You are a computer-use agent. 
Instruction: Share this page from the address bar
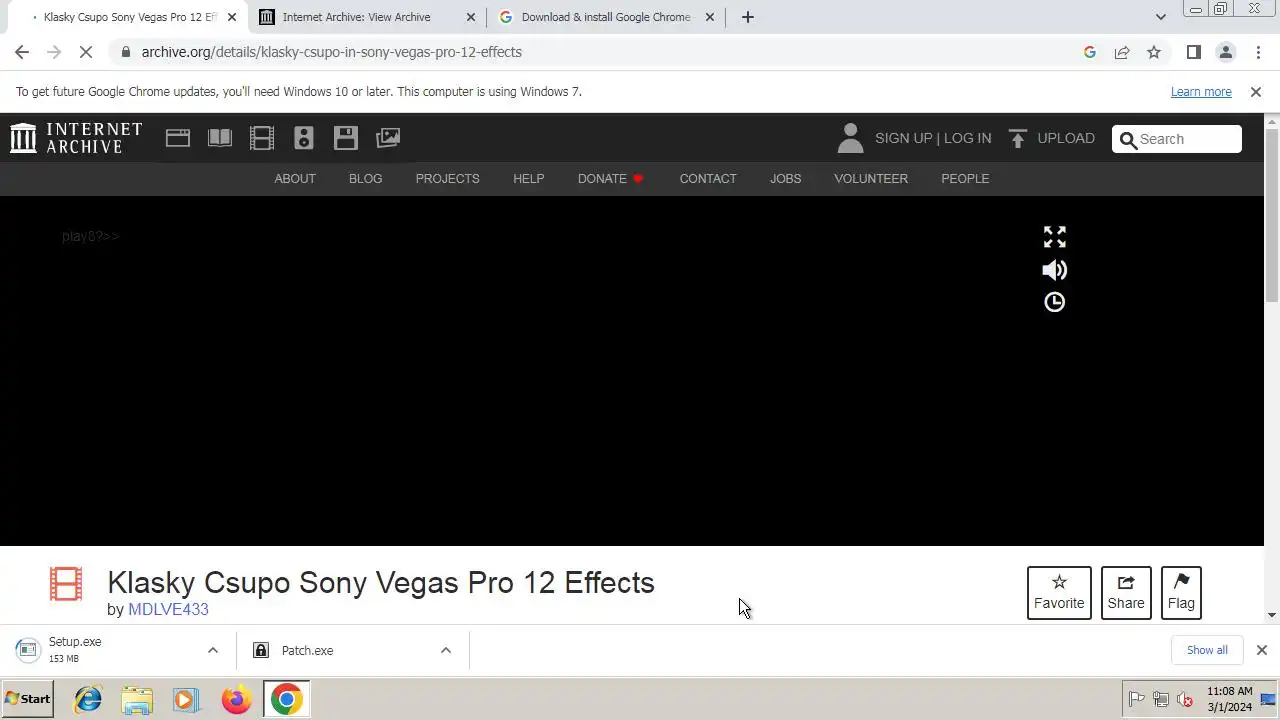click(1122, 52)
